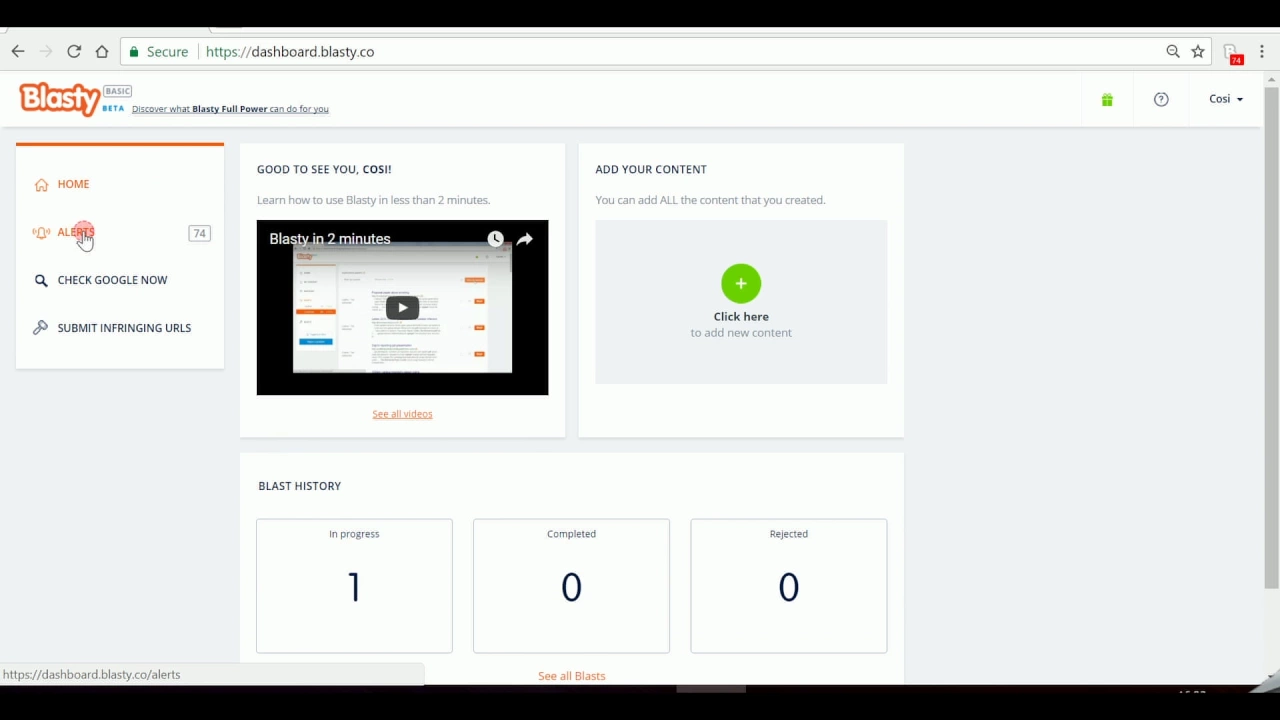This screenshot has width=1280, height=720.
Task: Expand the Cosi account dropdown
Action: (x=1226, y=99)
